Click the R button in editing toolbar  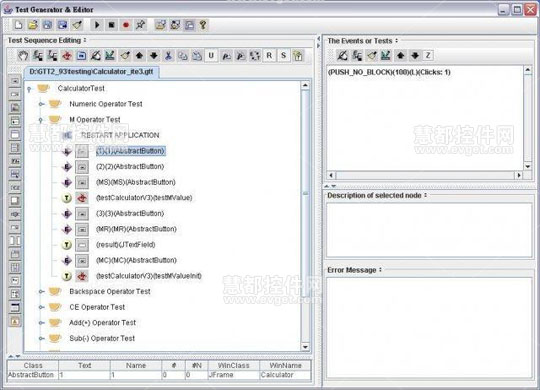269,55
